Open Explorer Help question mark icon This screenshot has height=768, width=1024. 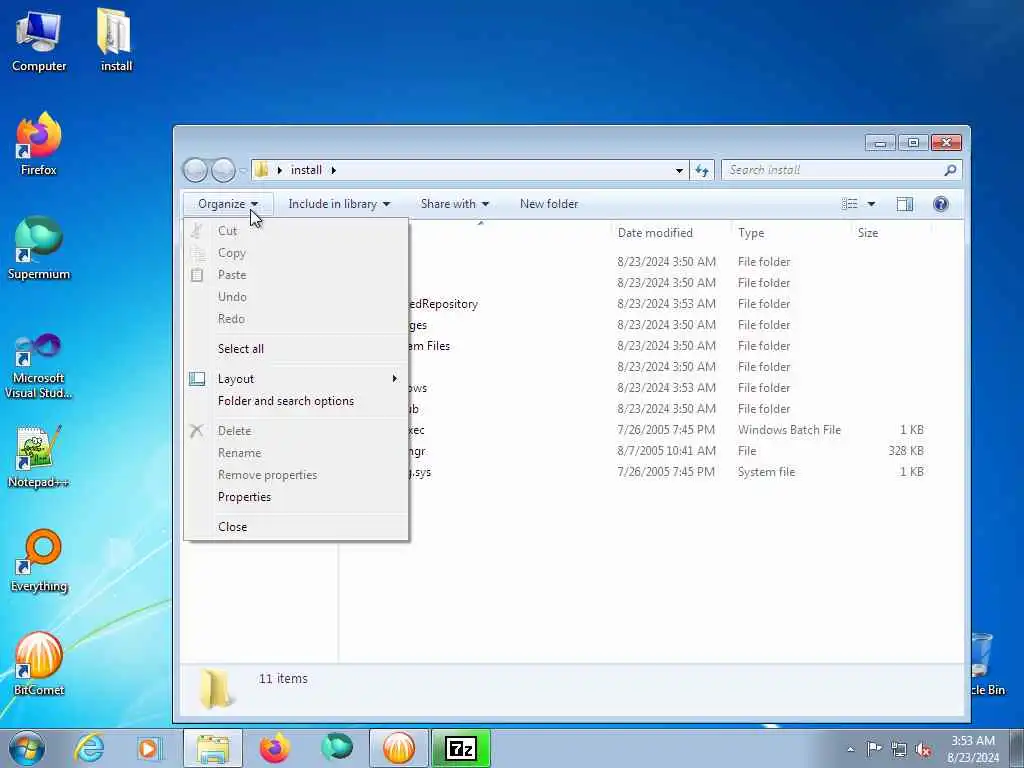pyautogui.click(x=941, y=204)
